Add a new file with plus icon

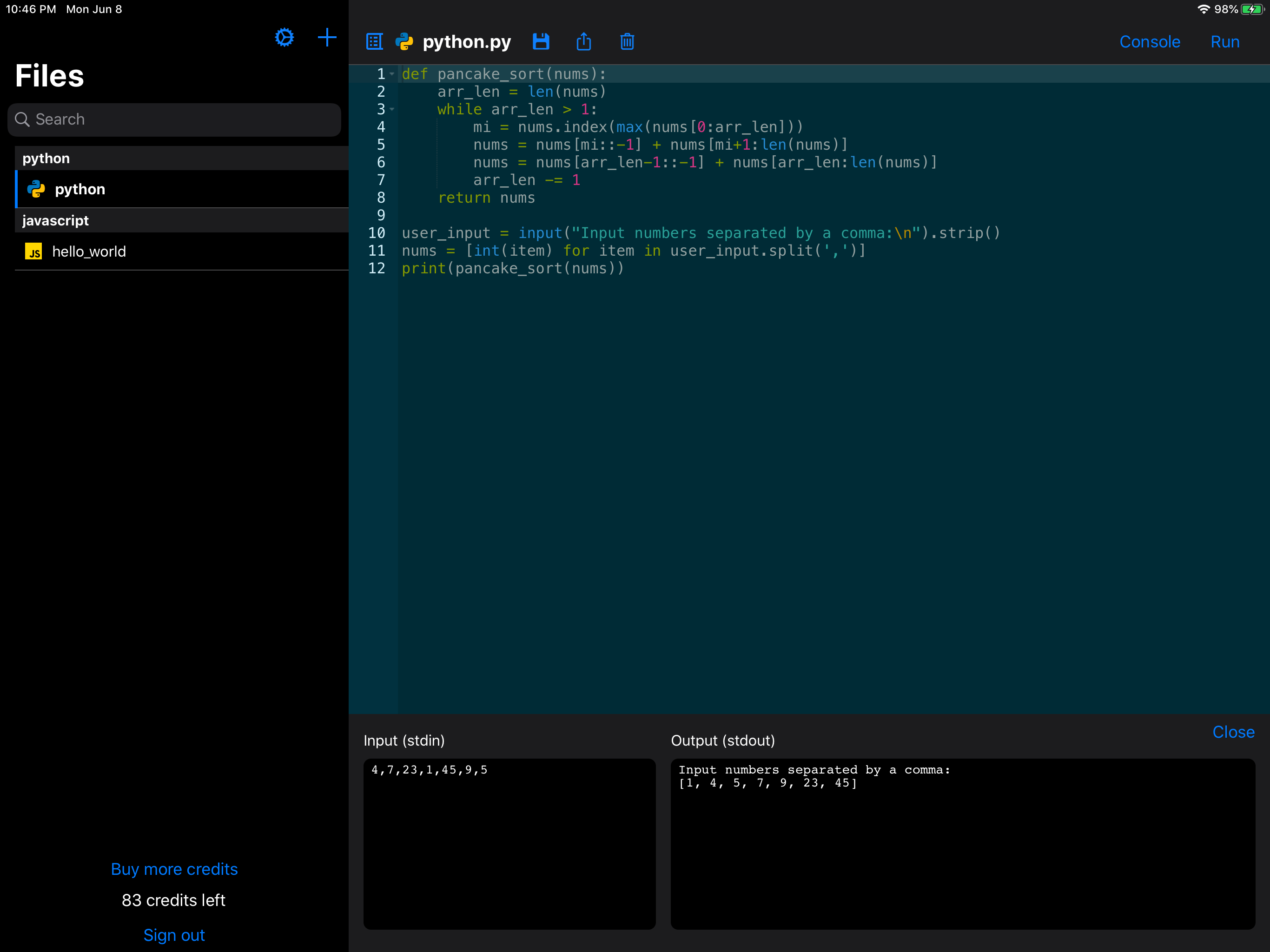[x=327, y=38]
